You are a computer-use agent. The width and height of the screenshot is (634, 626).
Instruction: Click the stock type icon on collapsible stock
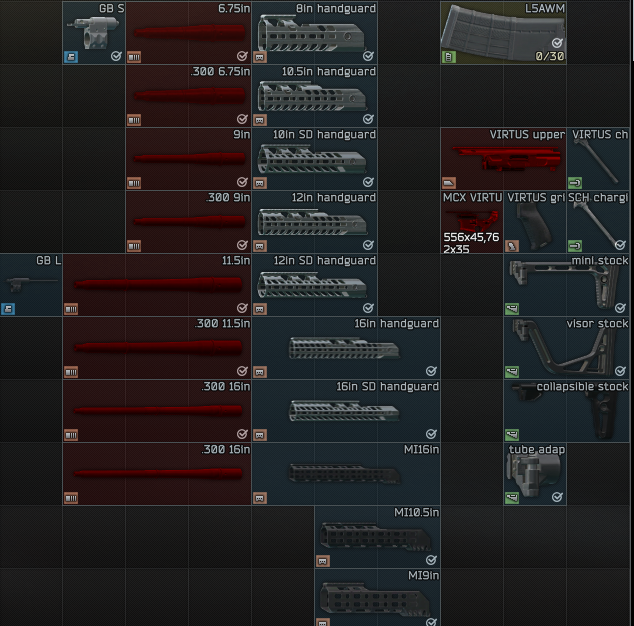pos(512,436)
